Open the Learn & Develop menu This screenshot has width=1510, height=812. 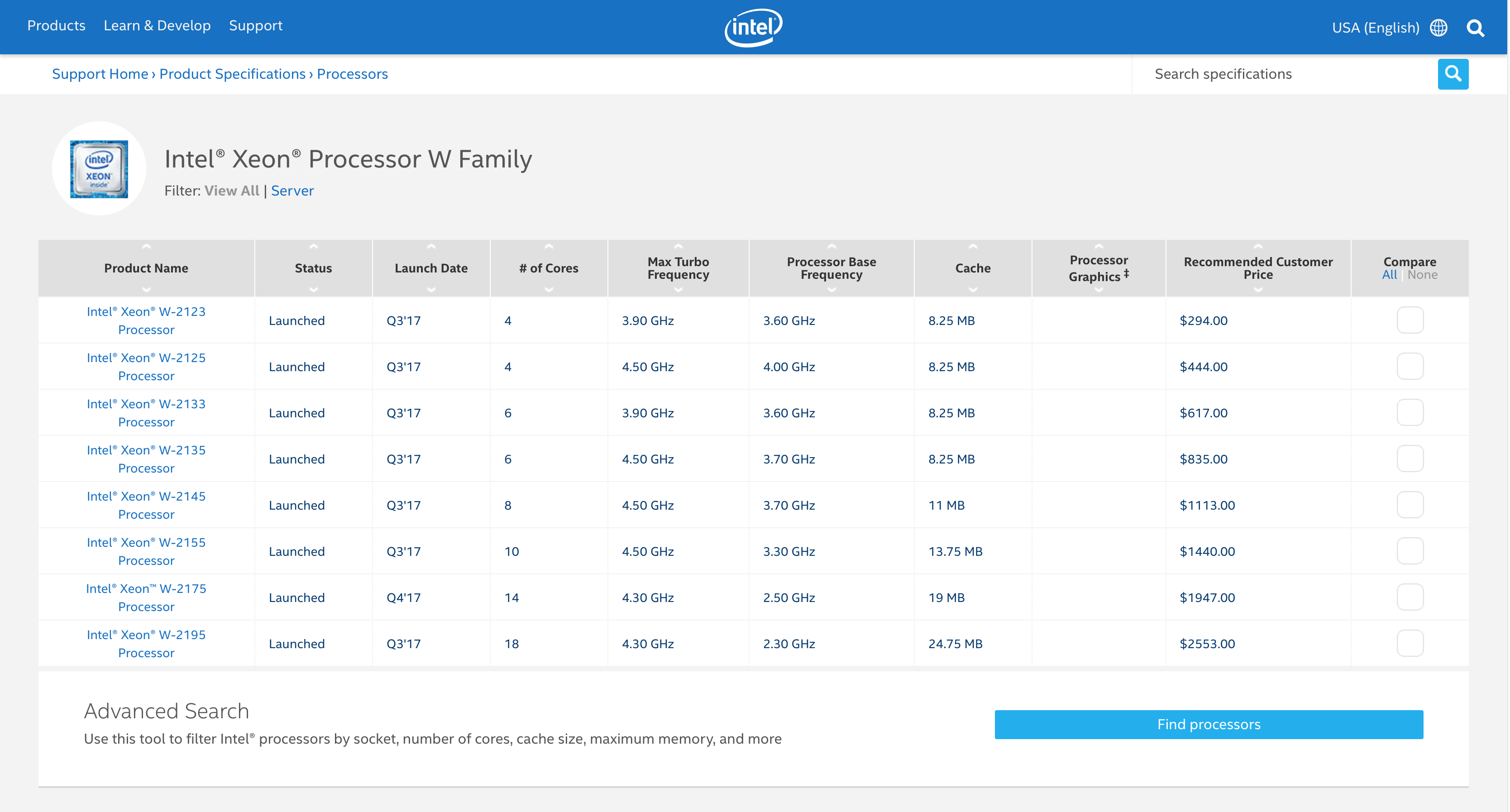click(157, 26)
